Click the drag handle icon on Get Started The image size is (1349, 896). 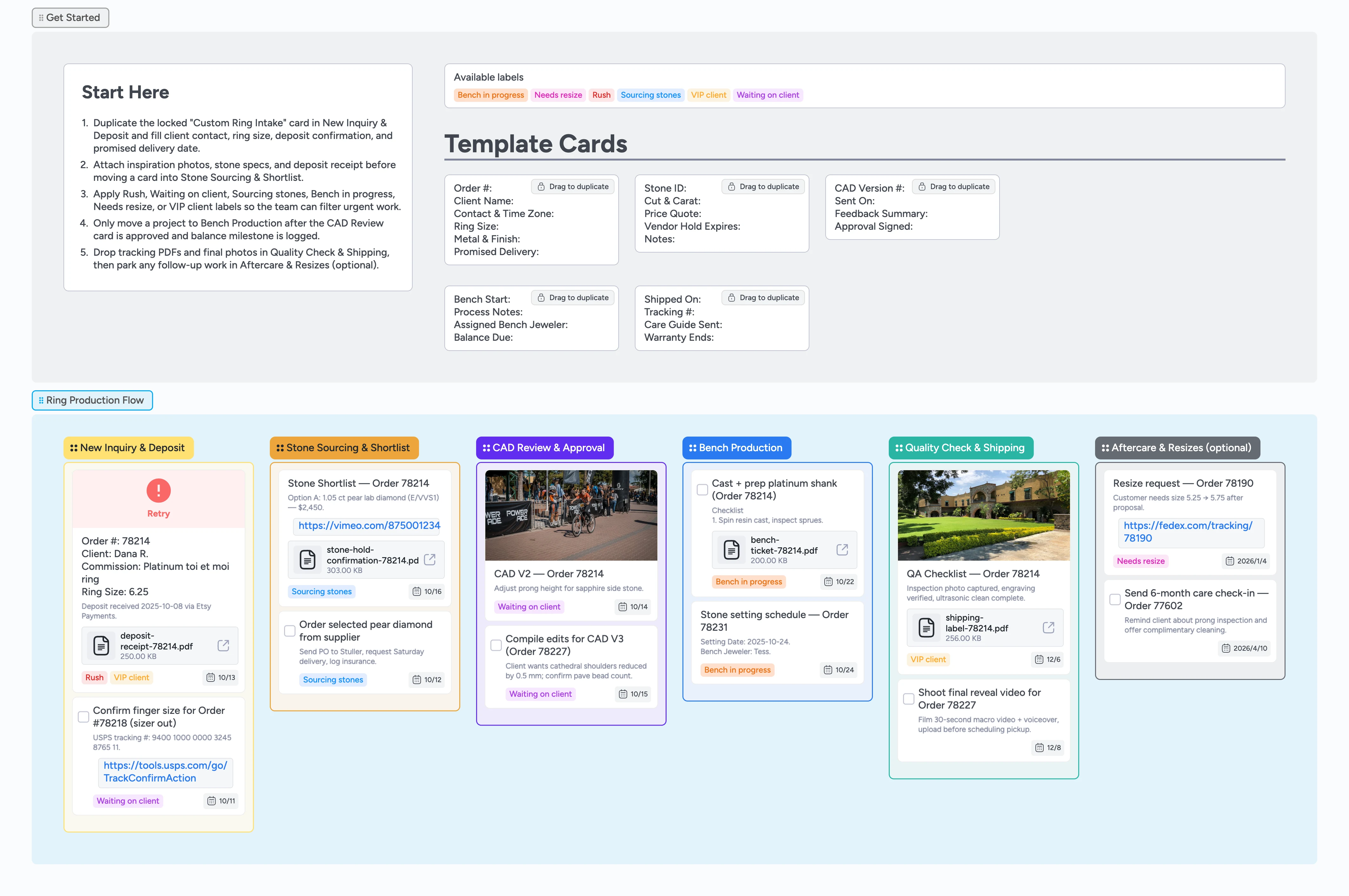pyautogui.click(x=41, y=17)
